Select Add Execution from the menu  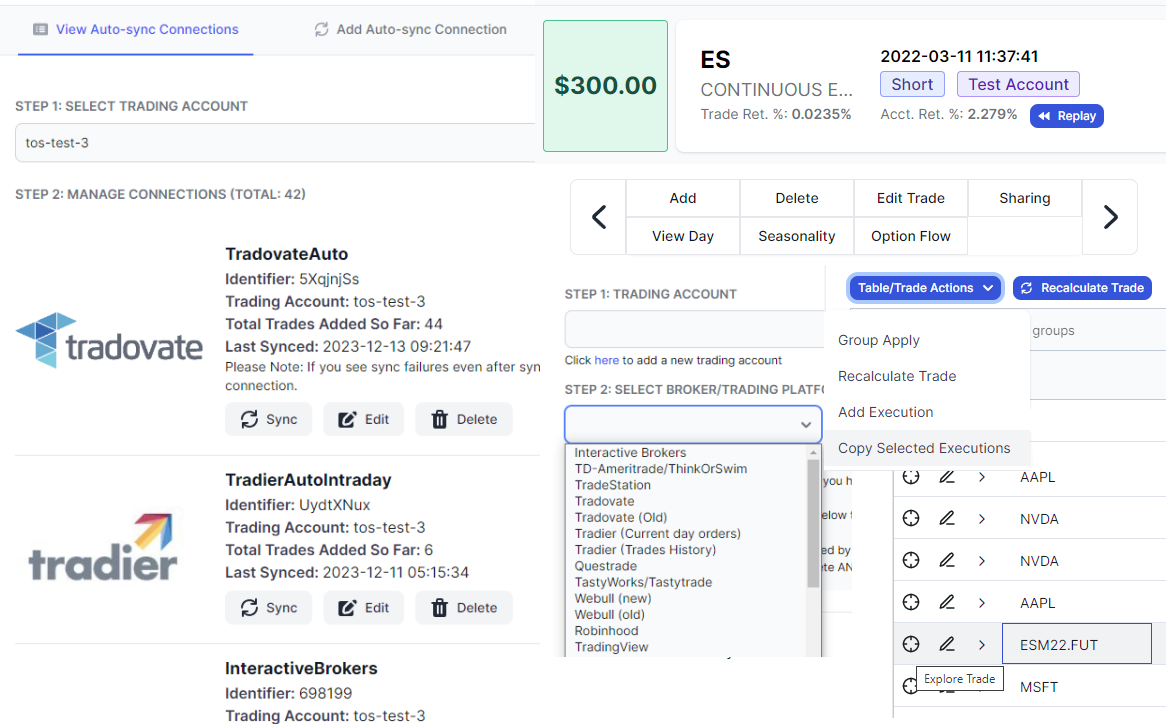[886, 412]
